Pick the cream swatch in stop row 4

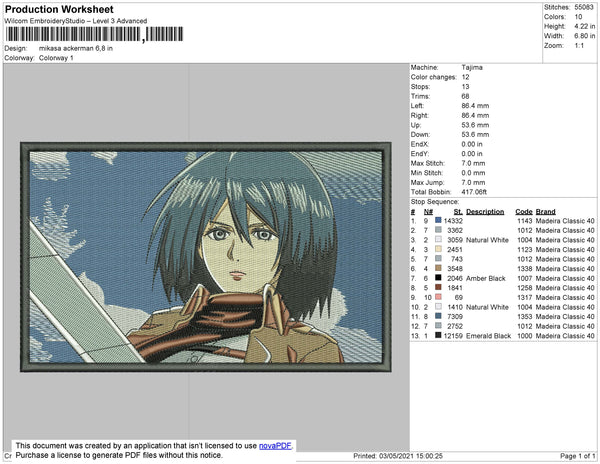(x=438, y=249)
